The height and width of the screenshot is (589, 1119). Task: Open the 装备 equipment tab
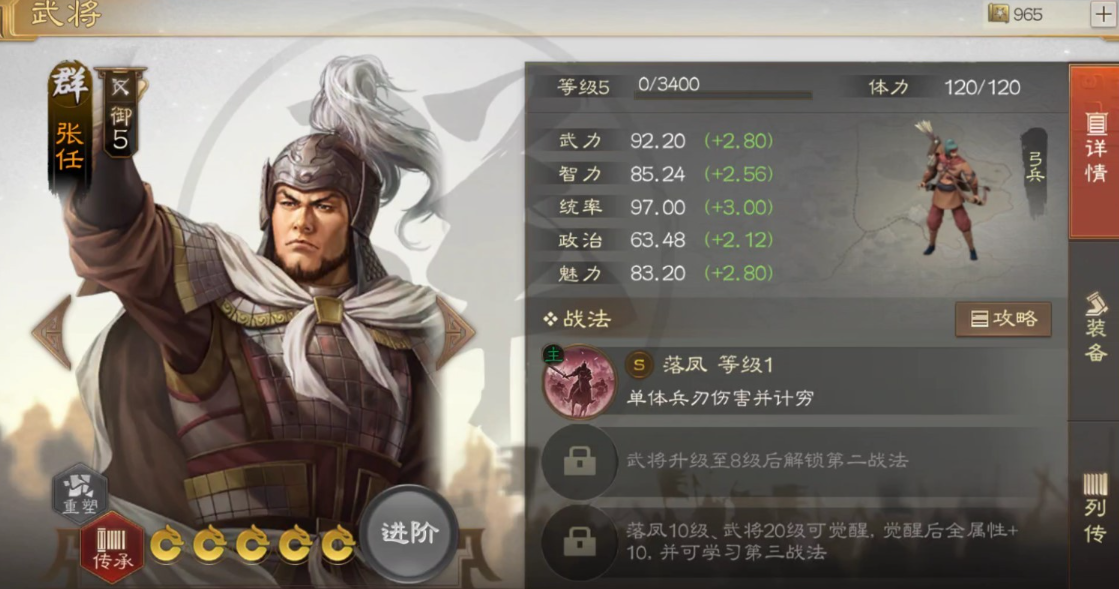tap(1095, 326)
